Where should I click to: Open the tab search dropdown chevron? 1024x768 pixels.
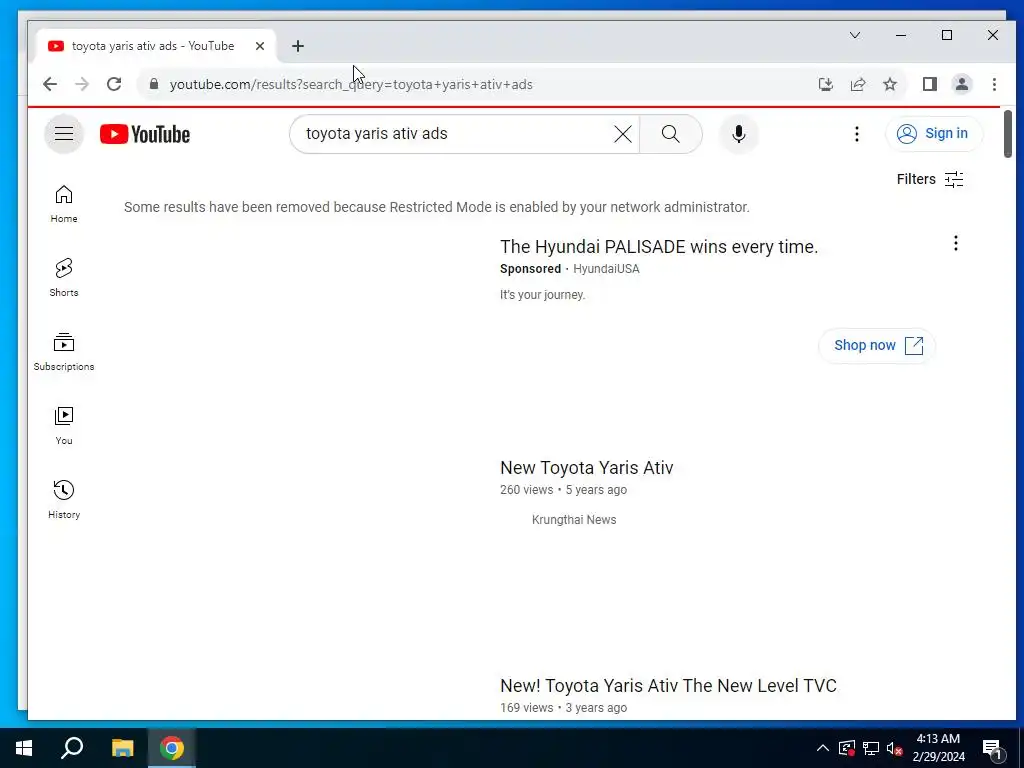[855, 35]
